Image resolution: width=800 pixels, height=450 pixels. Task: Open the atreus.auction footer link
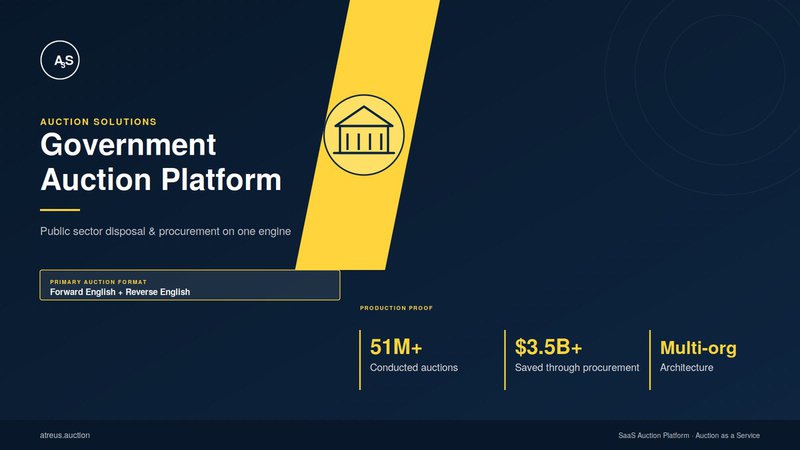[x=65, y=435]
